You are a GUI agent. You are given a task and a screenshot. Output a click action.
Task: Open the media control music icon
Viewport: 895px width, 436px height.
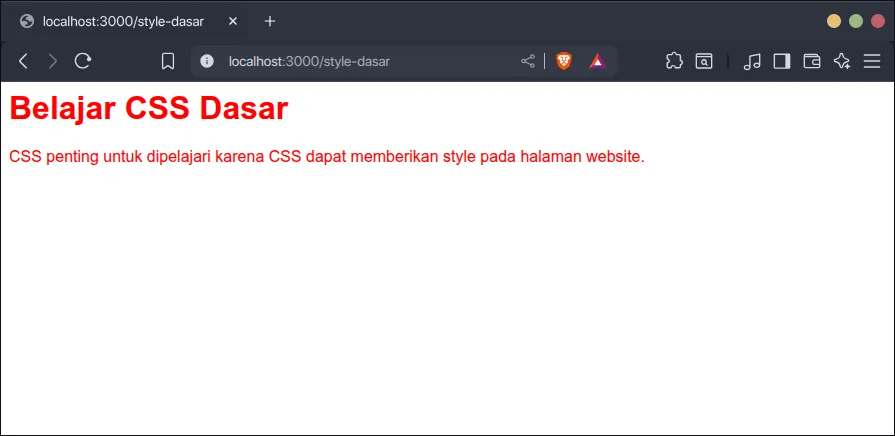click(x=752, y=61)
